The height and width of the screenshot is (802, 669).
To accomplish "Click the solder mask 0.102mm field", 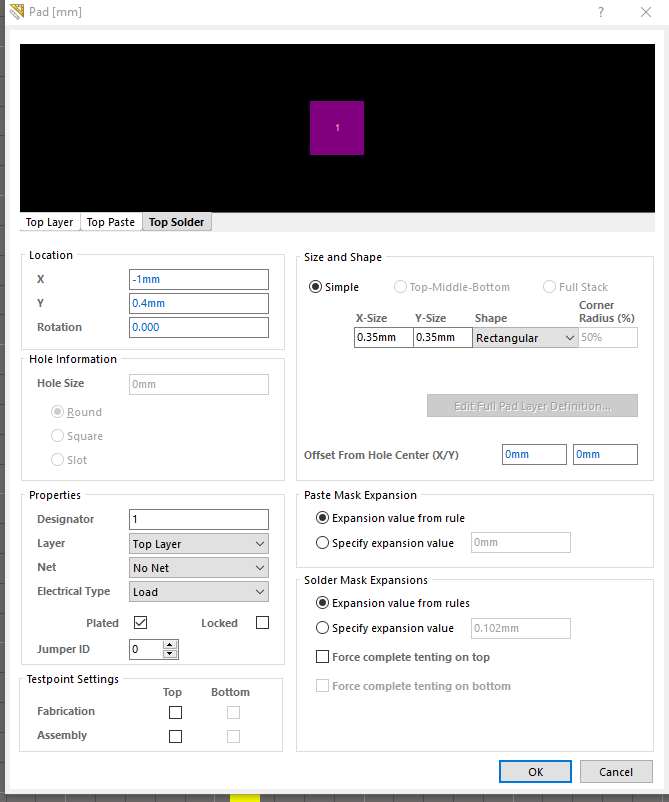I will pos(521,628).
